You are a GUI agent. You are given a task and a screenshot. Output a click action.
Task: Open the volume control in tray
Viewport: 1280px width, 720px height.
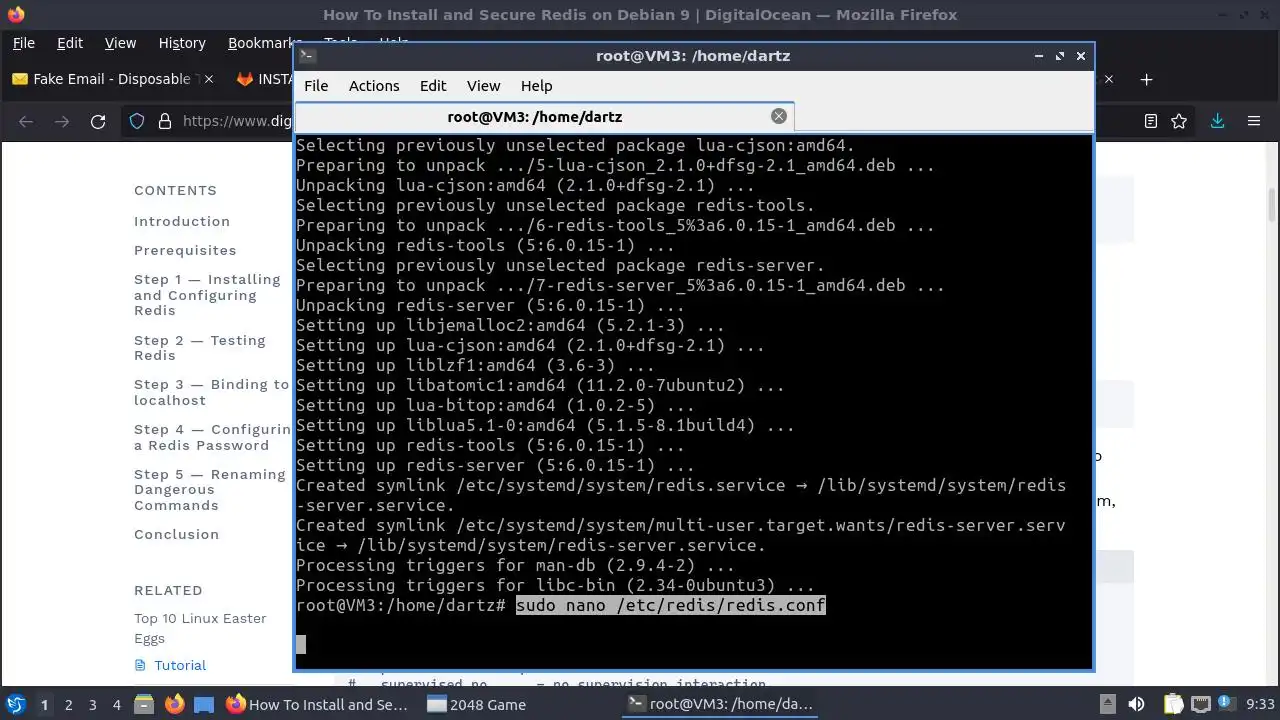click(x=1136, y=704)
